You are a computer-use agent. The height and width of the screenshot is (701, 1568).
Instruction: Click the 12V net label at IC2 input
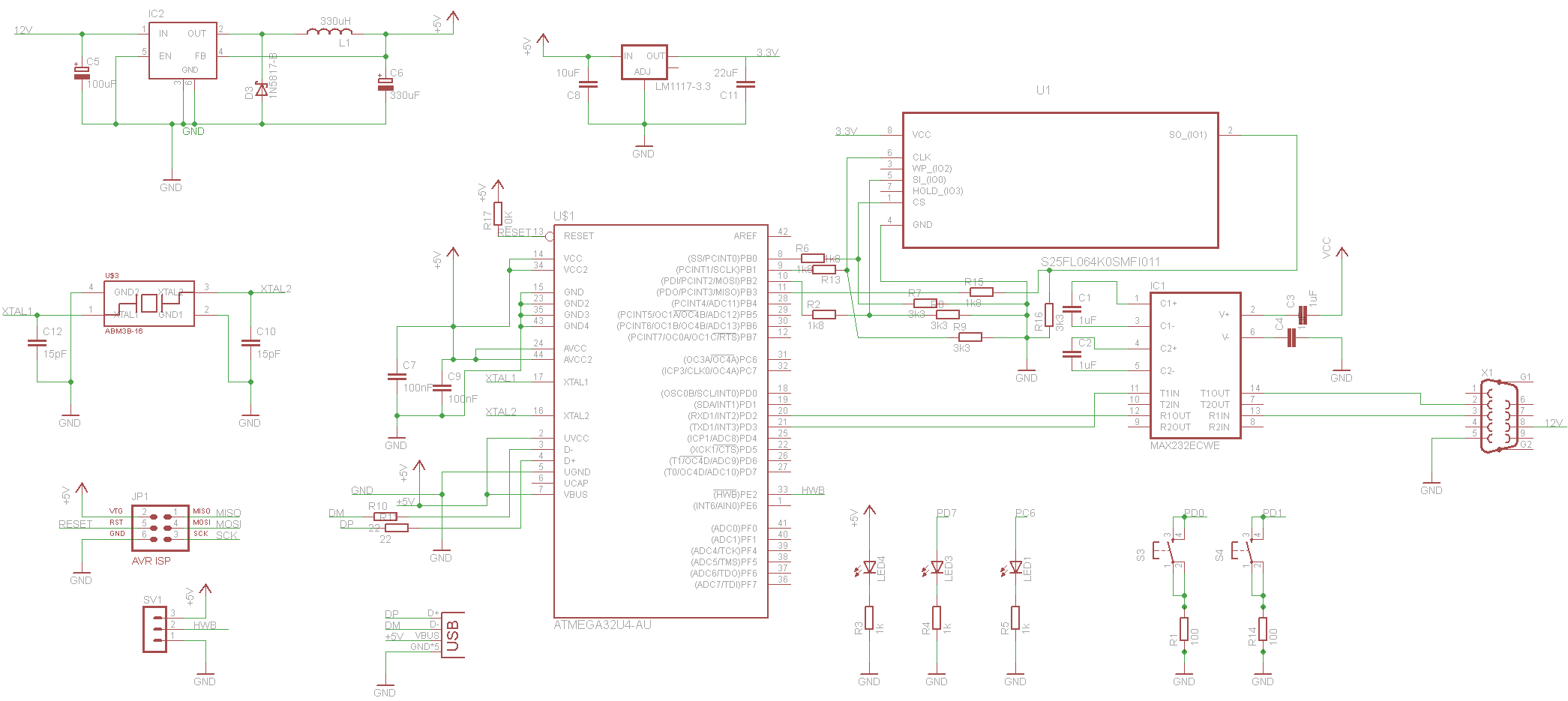tap(23, 30)
